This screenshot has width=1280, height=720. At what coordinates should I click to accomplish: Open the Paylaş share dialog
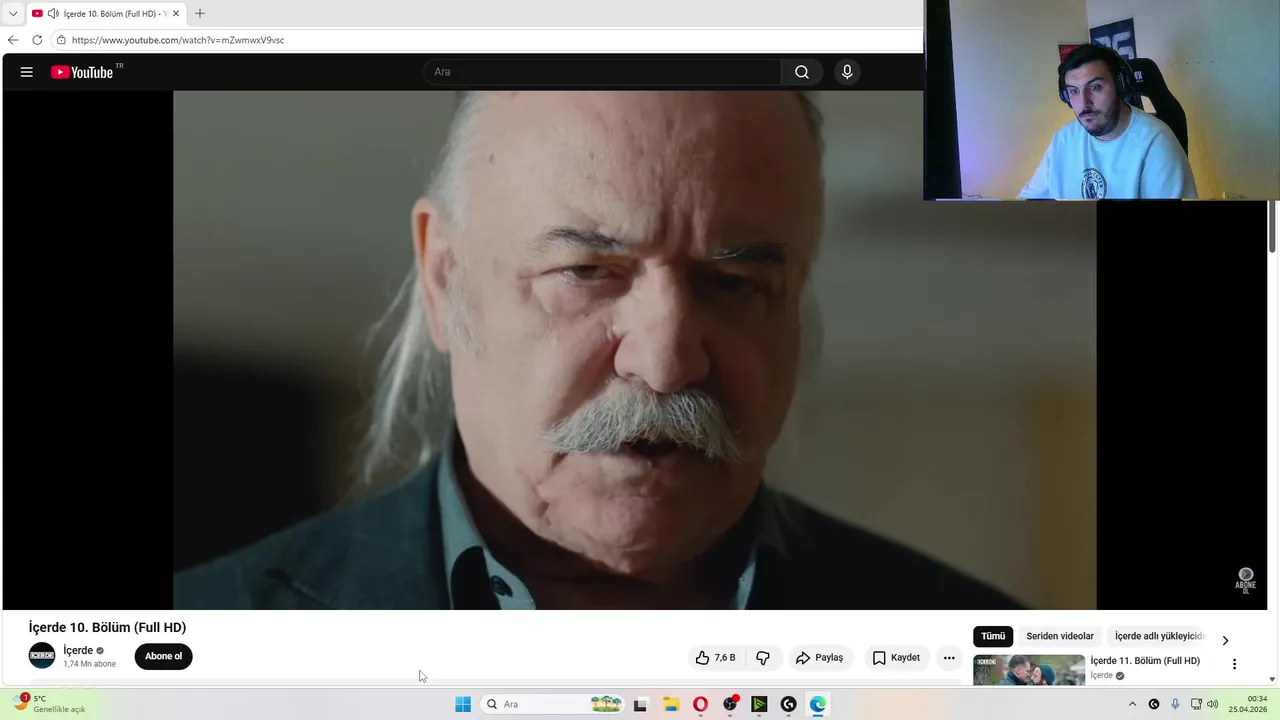(820, 657)
